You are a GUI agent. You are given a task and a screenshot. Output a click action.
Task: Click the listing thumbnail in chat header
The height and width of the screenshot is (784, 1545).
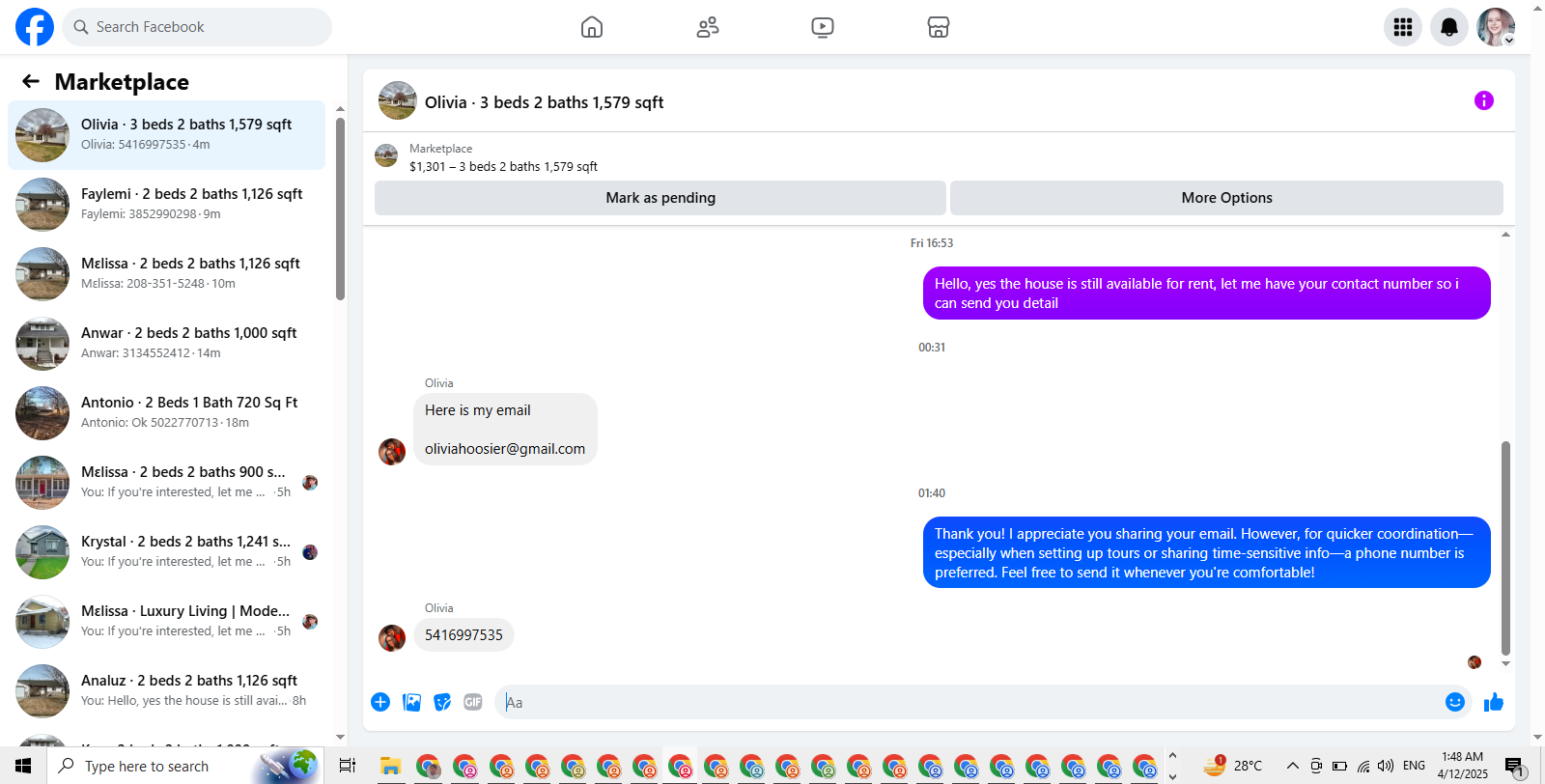point(398,100)
